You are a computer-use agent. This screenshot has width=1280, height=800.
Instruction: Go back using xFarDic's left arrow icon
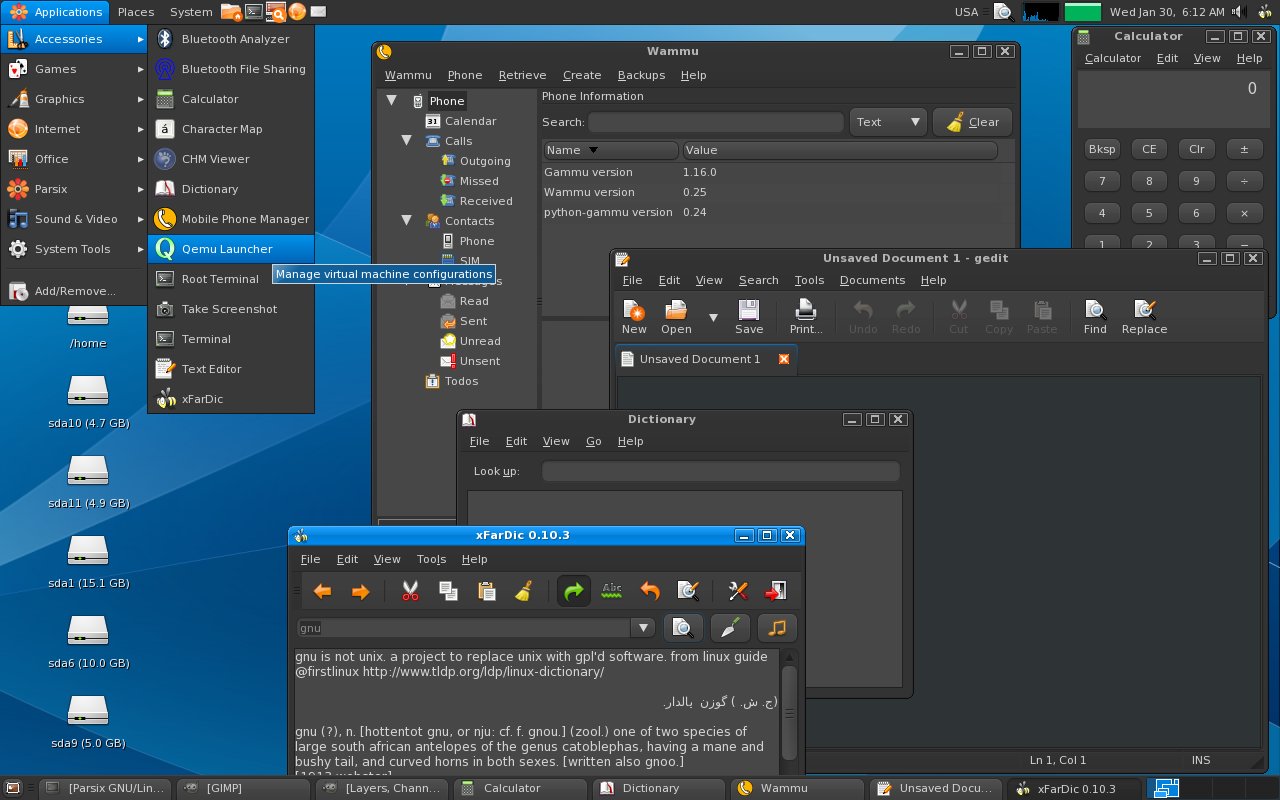click(322, 592)
